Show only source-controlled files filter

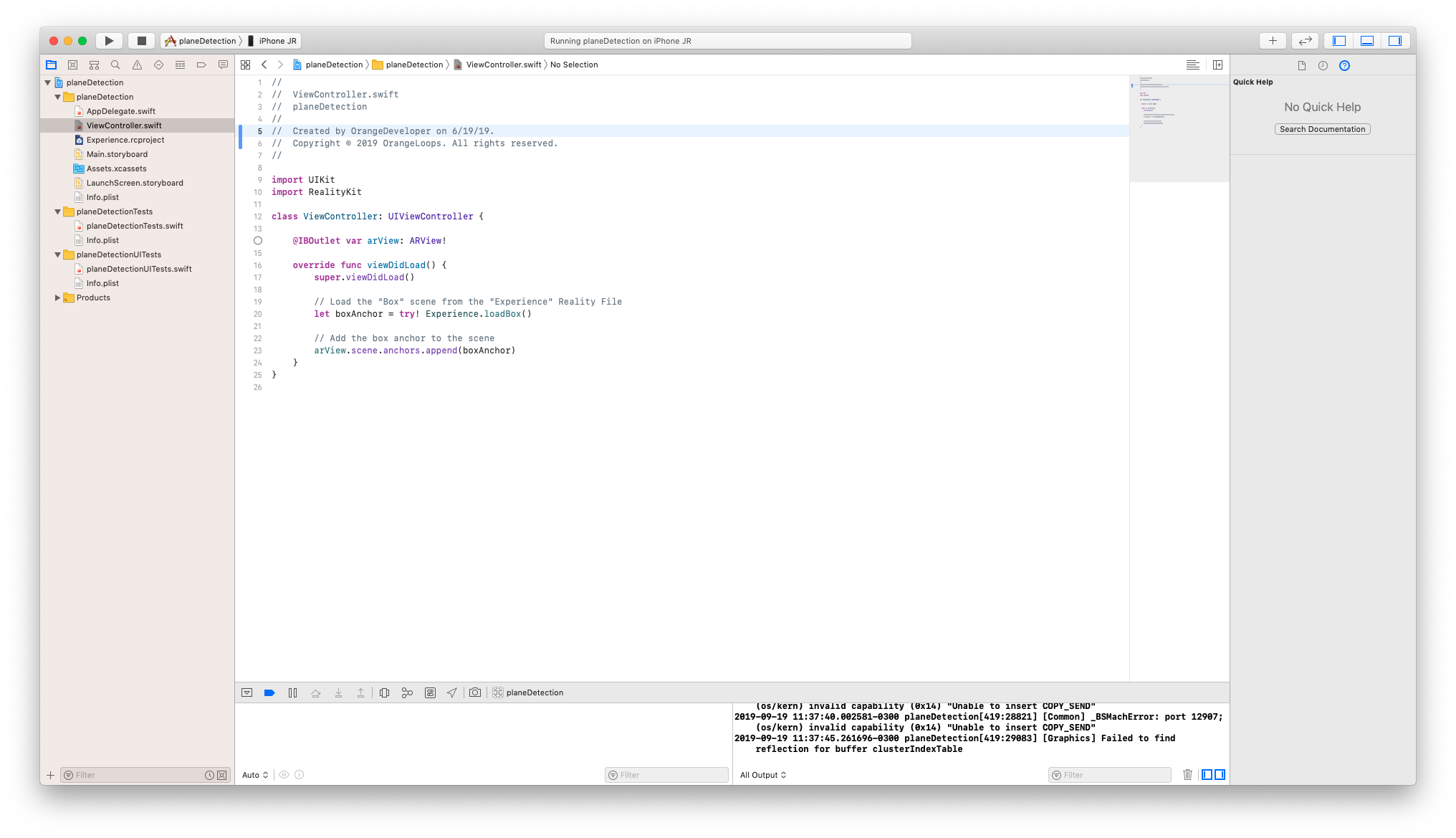coord(222,775)
